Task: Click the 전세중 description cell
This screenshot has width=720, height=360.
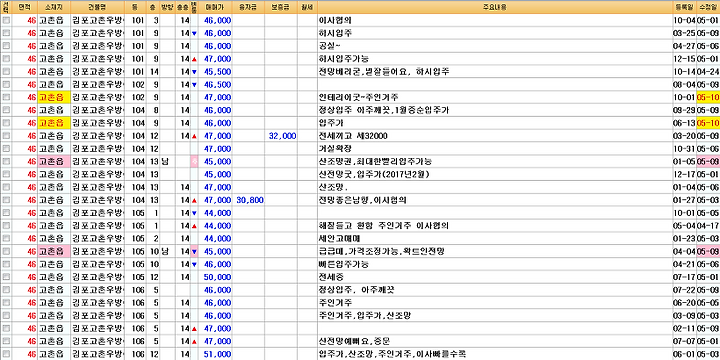Action: click(x=494, y=278)
